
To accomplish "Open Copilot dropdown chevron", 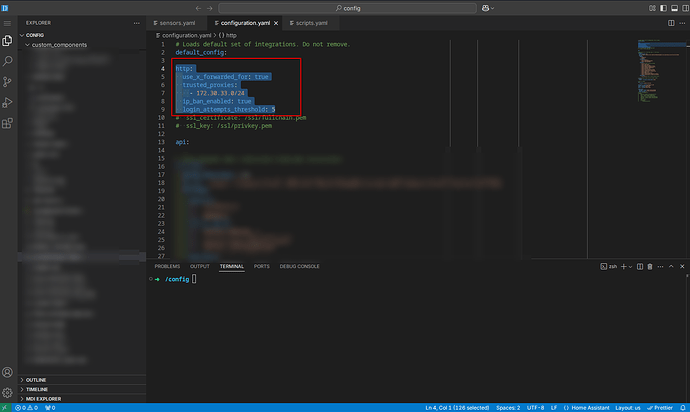I will 492,8.
